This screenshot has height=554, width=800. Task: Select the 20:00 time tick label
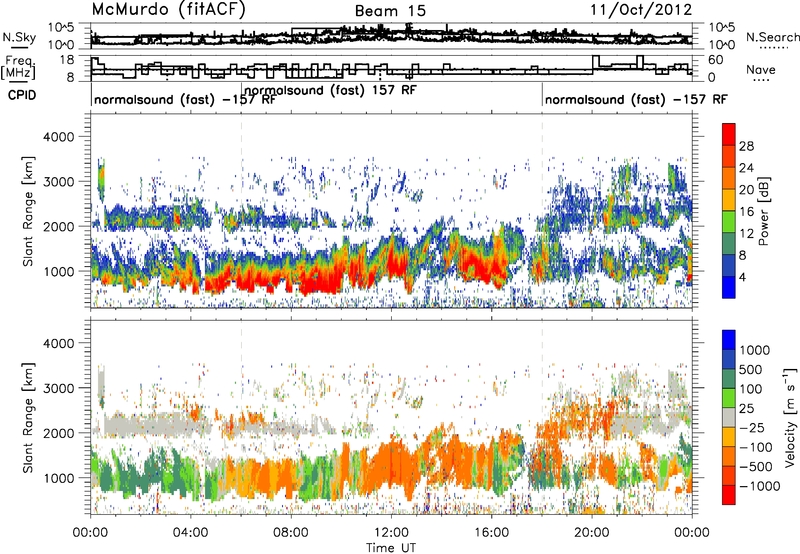[x=591, y=533]
